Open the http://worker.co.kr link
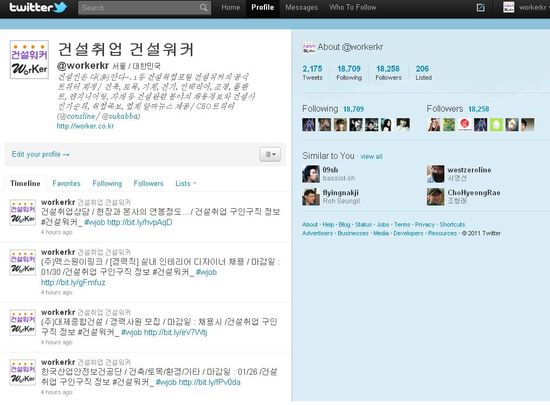This screenshot has height=405, width=550. [x=85, y=126]
